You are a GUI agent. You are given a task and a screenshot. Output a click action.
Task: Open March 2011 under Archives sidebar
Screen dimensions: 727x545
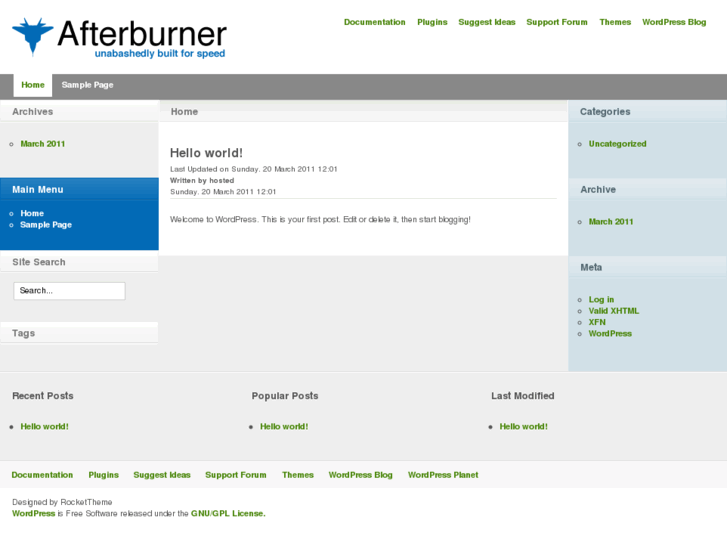click(x=43, y=144)
